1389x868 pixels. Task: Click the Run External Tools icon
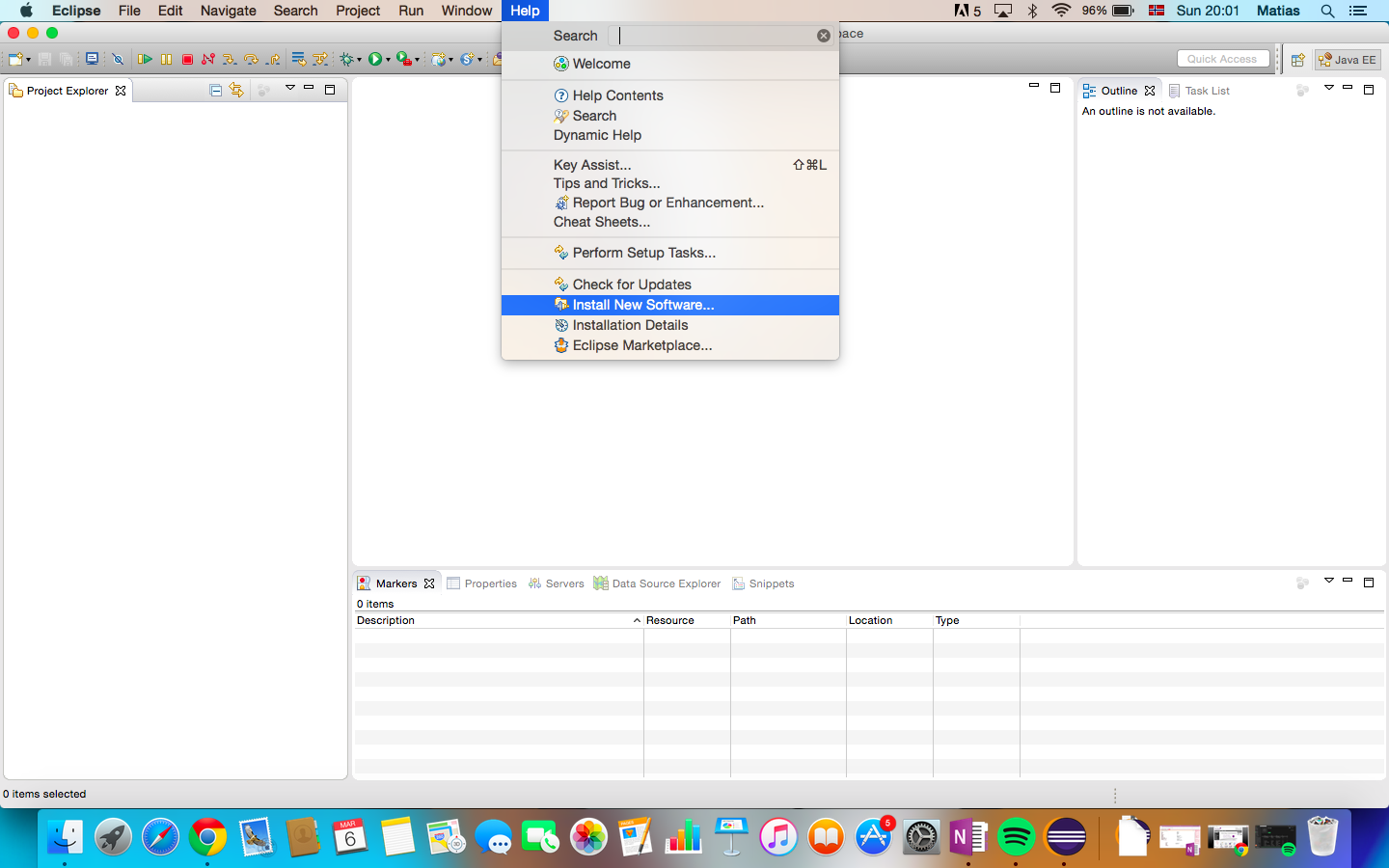(404, 60)
